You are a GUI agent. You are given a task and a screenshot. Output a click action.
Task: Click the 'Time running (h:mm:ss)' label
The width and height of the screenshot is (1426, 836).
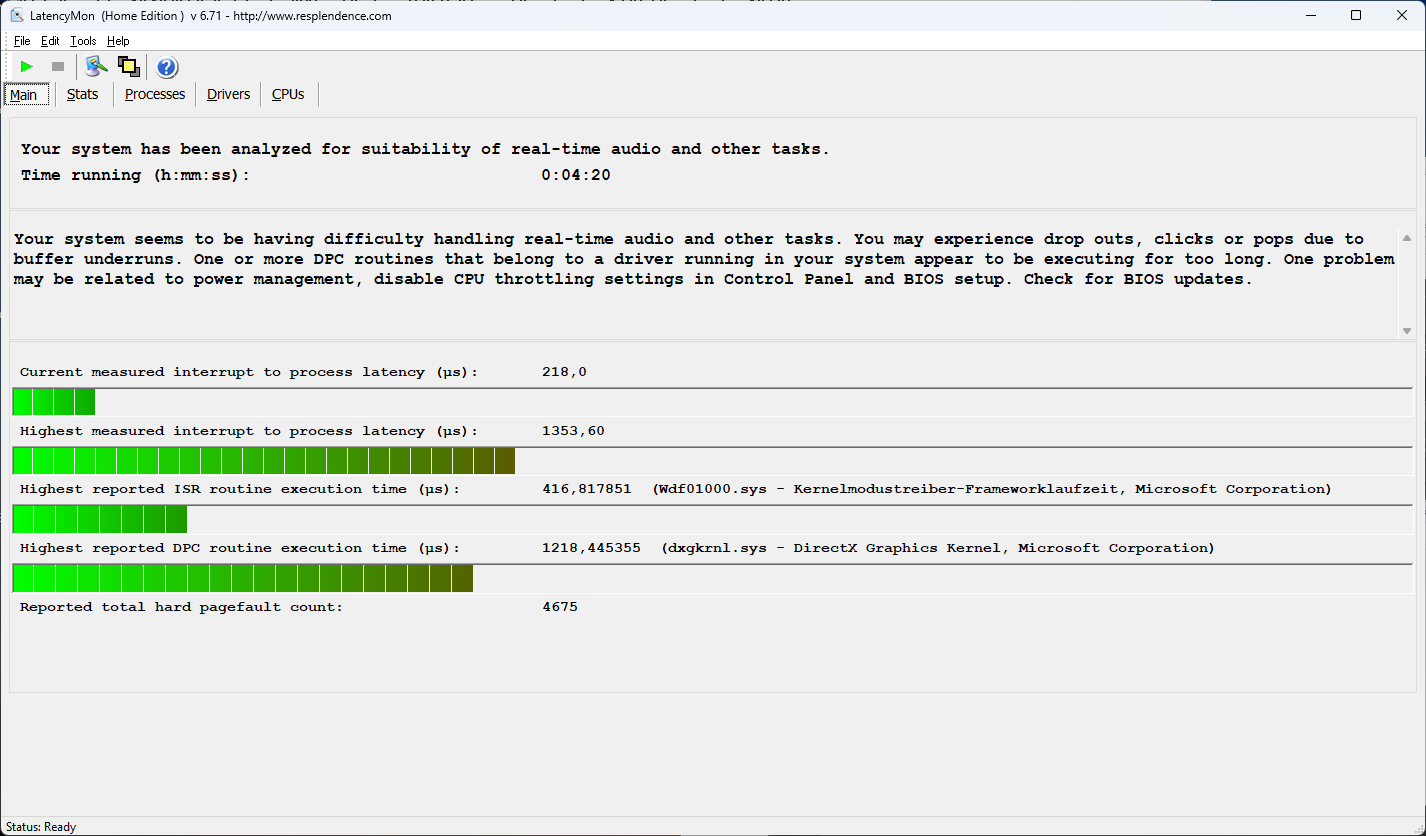[135, 175]
